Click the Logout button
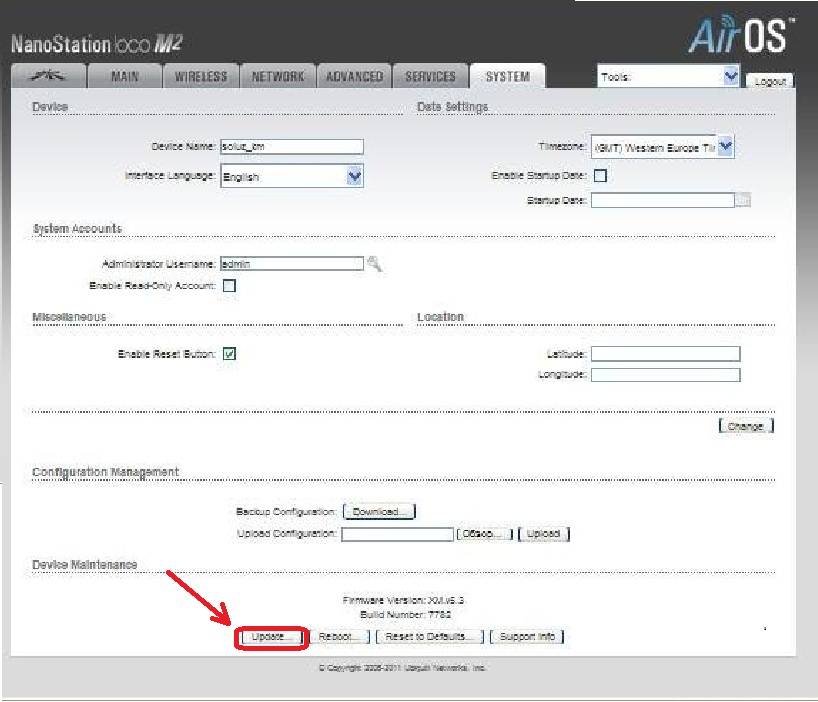The image size is (818, 702). click(x=770, y=81)
